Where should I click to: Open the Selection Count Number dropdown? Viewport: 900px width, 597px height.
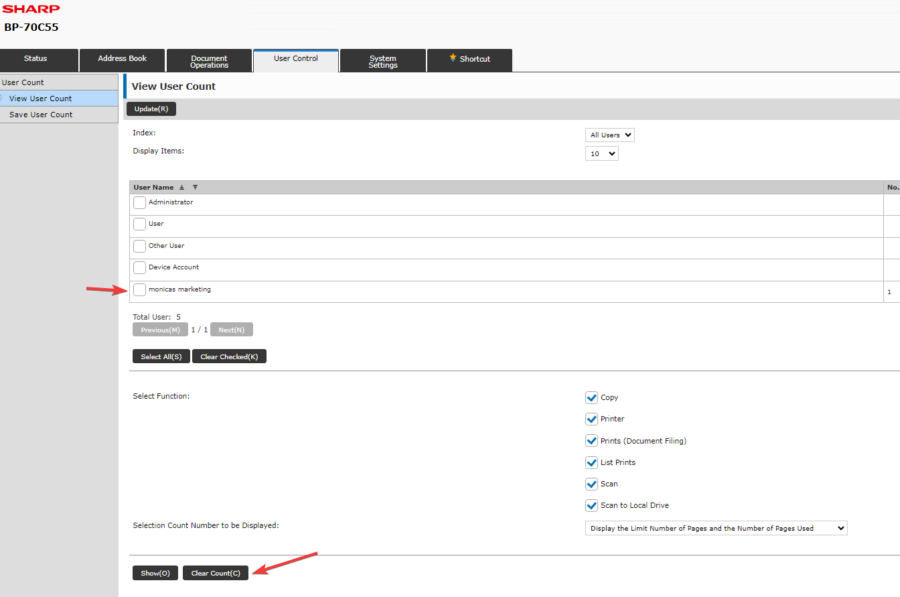coord(716,528)
